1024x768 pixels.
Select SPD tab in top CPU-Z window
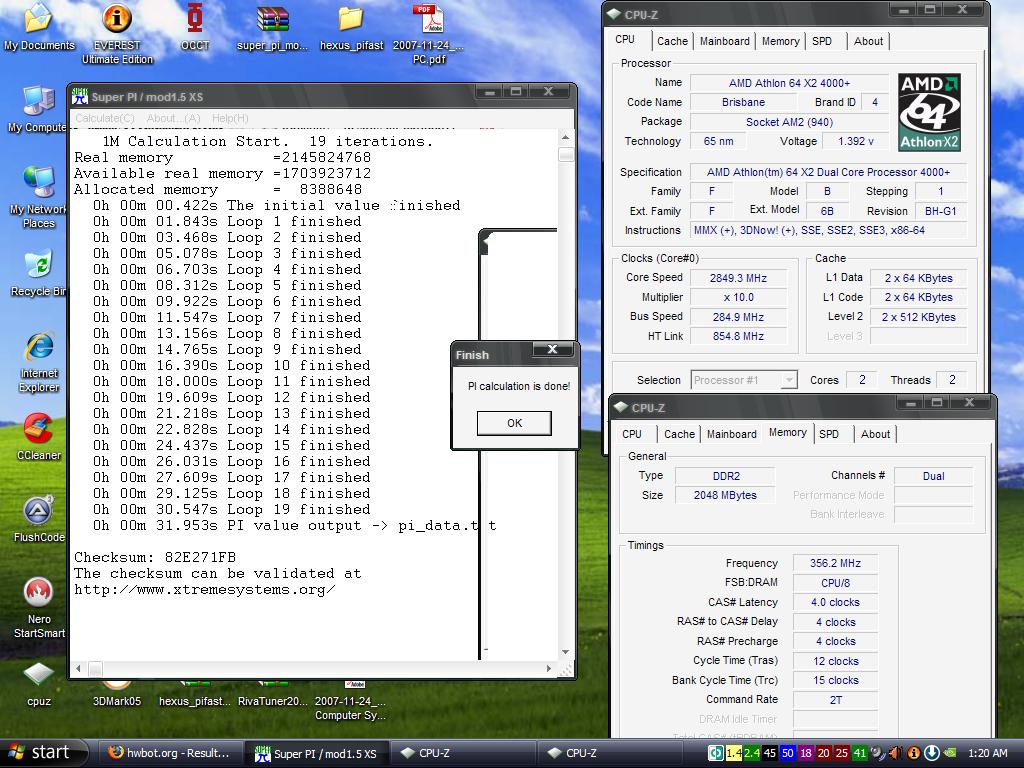pyautogui.click(x=822, y=41)
